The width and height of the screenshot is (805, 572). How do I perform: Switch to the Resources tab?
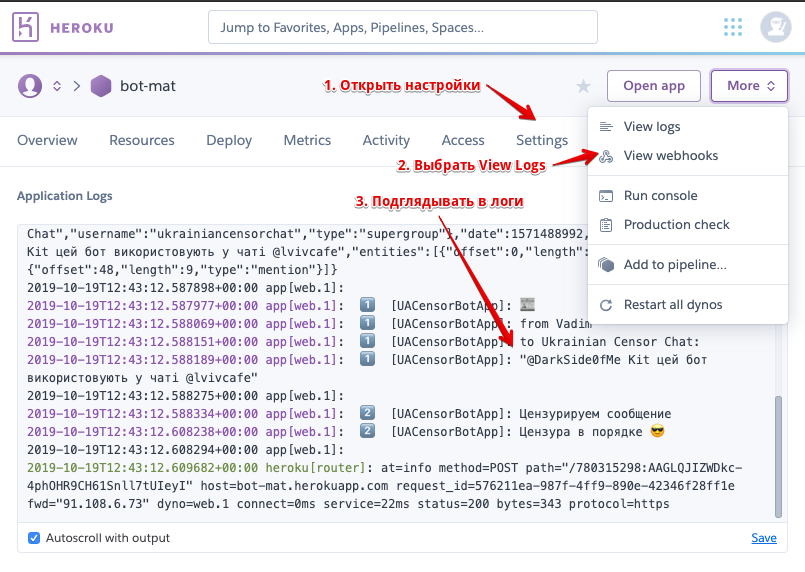pos(142,140)
